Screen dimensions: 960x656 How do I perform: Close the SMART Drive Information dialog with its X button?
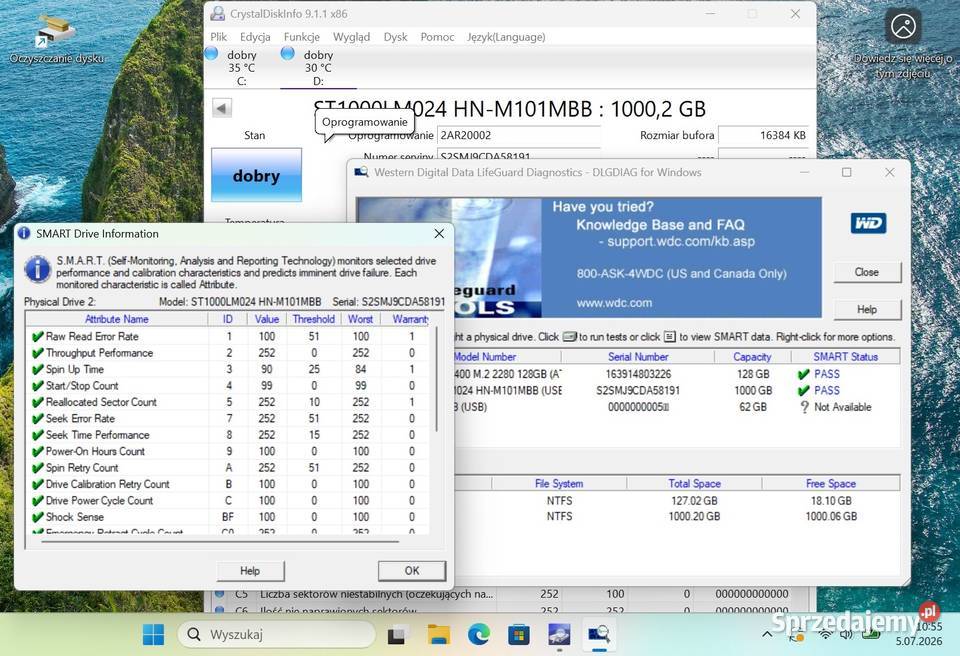(x=439, y=233)
